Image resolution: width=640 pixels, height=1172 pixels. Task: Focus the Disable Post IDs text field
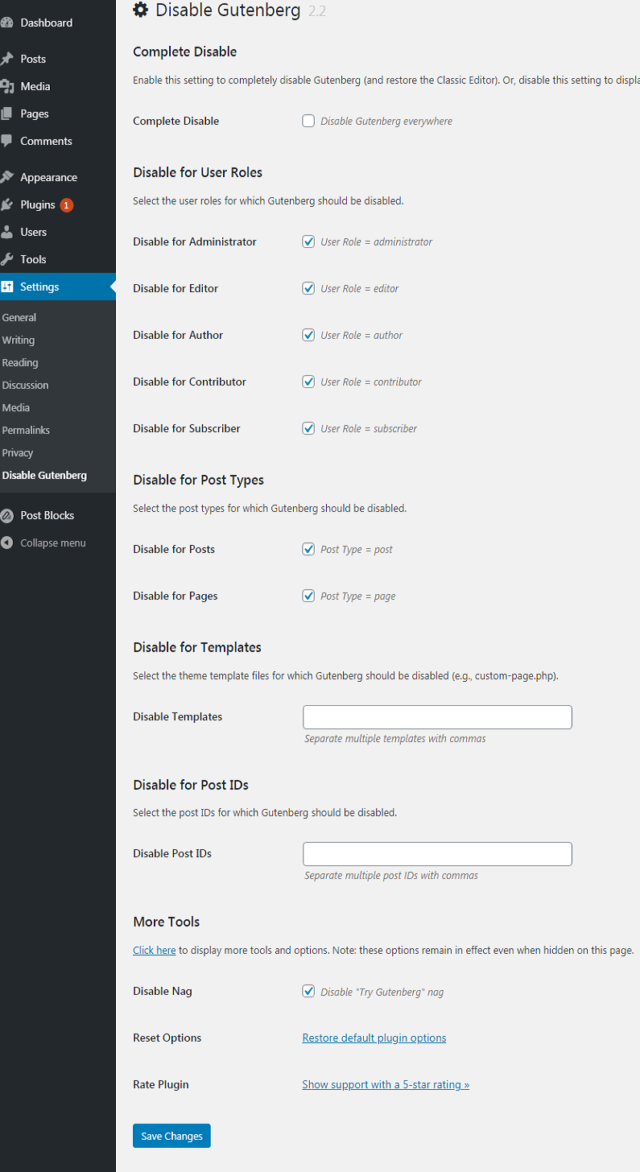[x=437, y=854]
